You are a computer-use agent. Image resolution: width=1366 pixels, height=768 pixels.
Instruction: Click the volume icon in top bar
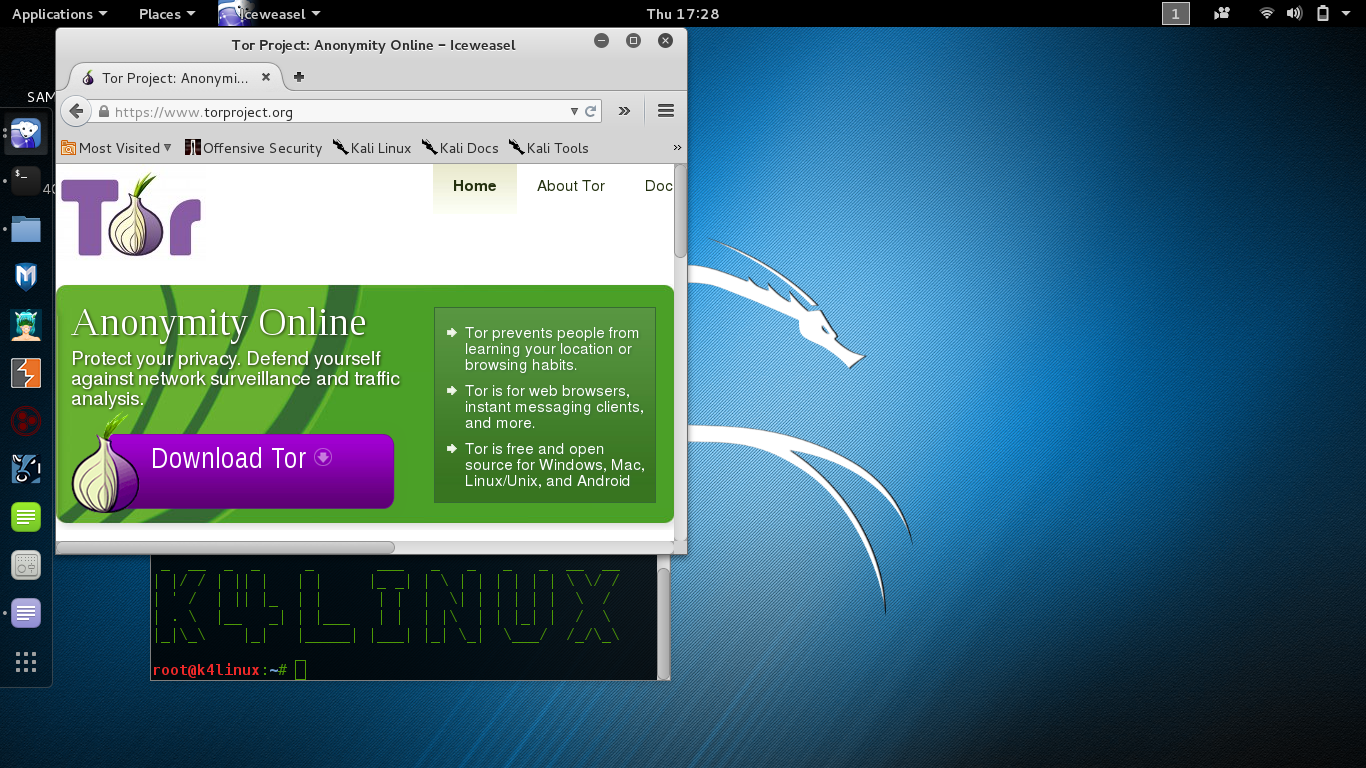click(1295, 14)
